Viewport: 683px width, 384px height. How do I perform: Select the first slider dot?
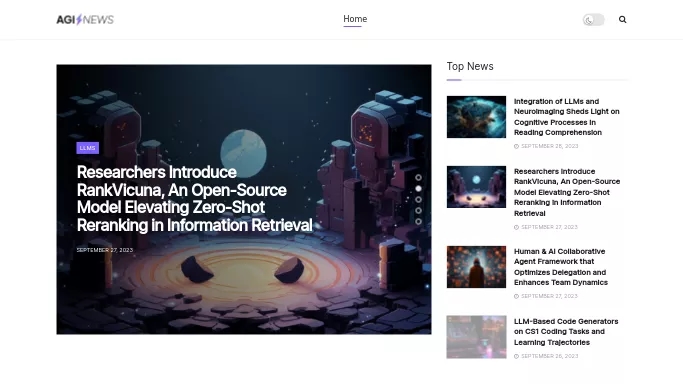[x=418, y=178]
